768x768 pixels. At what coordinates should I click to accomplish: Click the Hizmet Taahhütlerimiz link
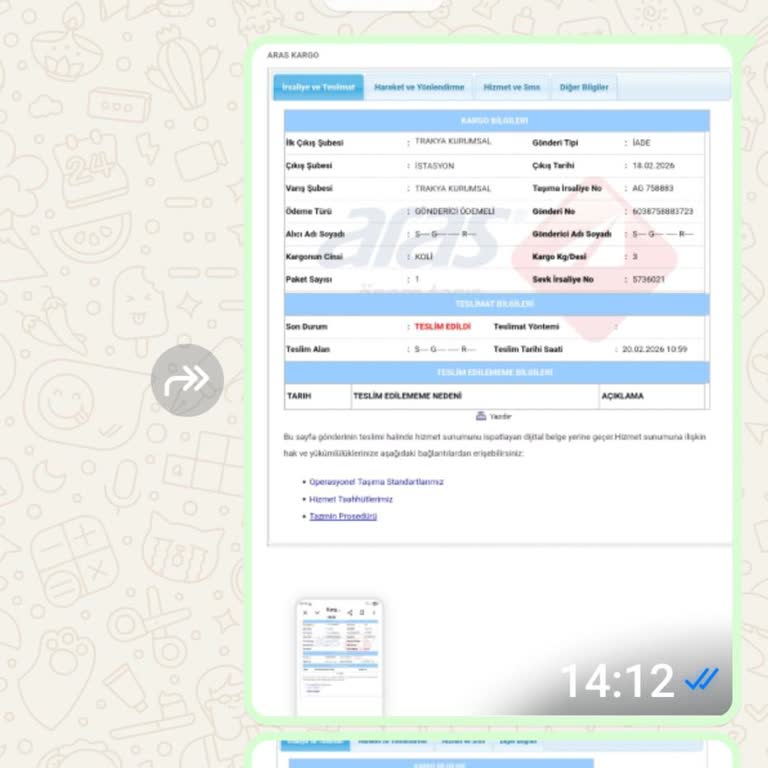(351, 499)
